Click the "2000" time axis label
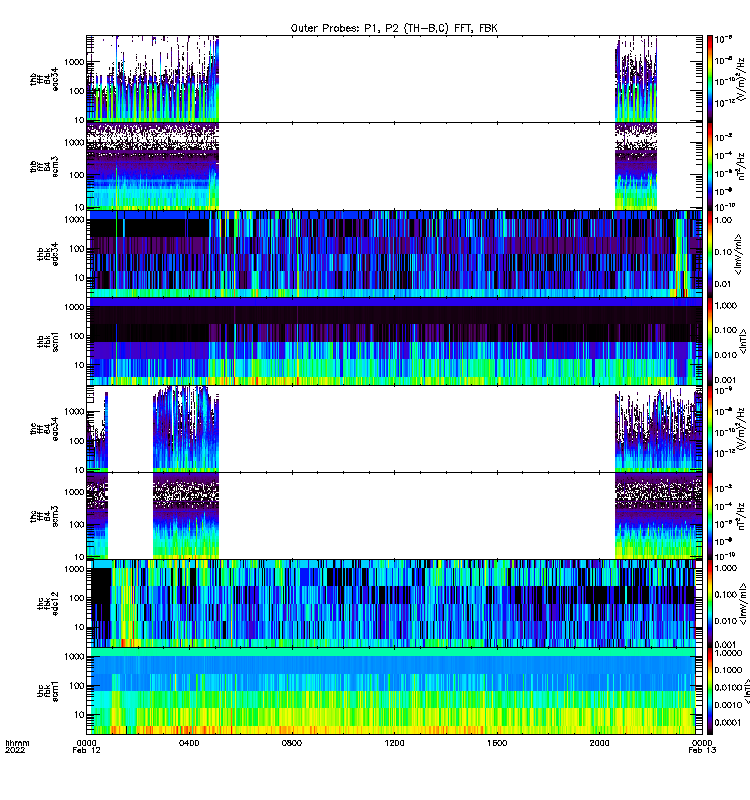Viewport: 750px width, 800px height. pyautogui.click(x=599, y=743)
